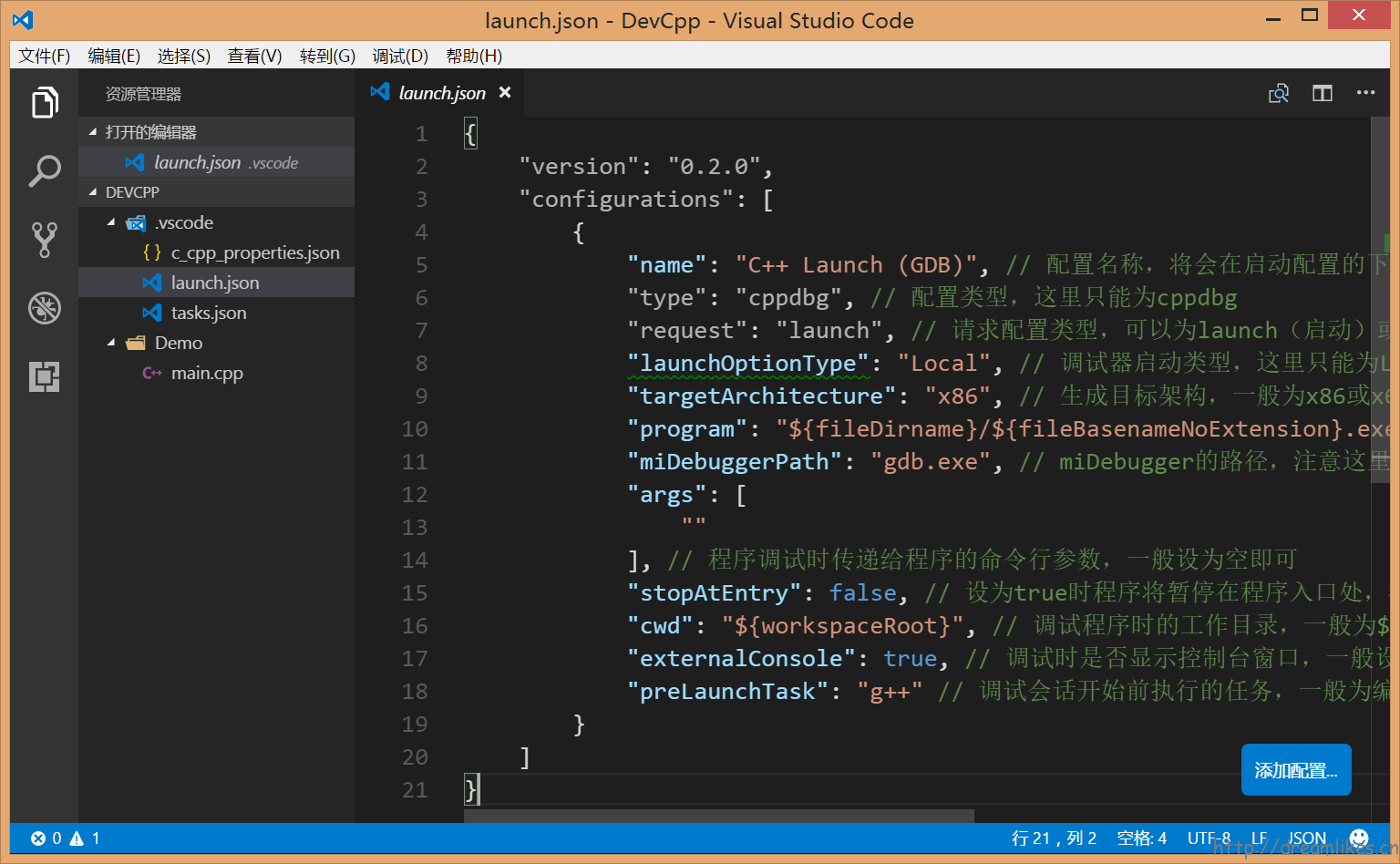1400x864 pixels.
Task: Click line number 13 in the gutter
Action: [x=415, y=528]
